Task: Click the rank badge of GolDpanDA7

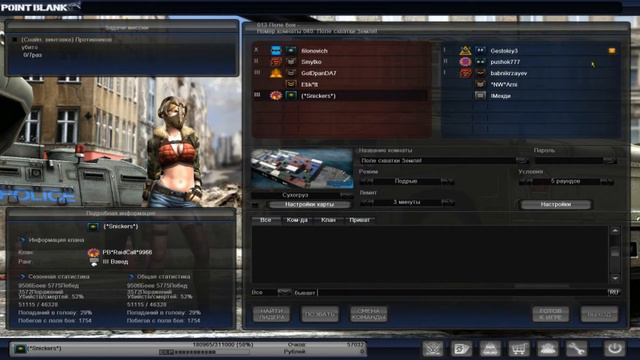Action: tap(291, 73)
